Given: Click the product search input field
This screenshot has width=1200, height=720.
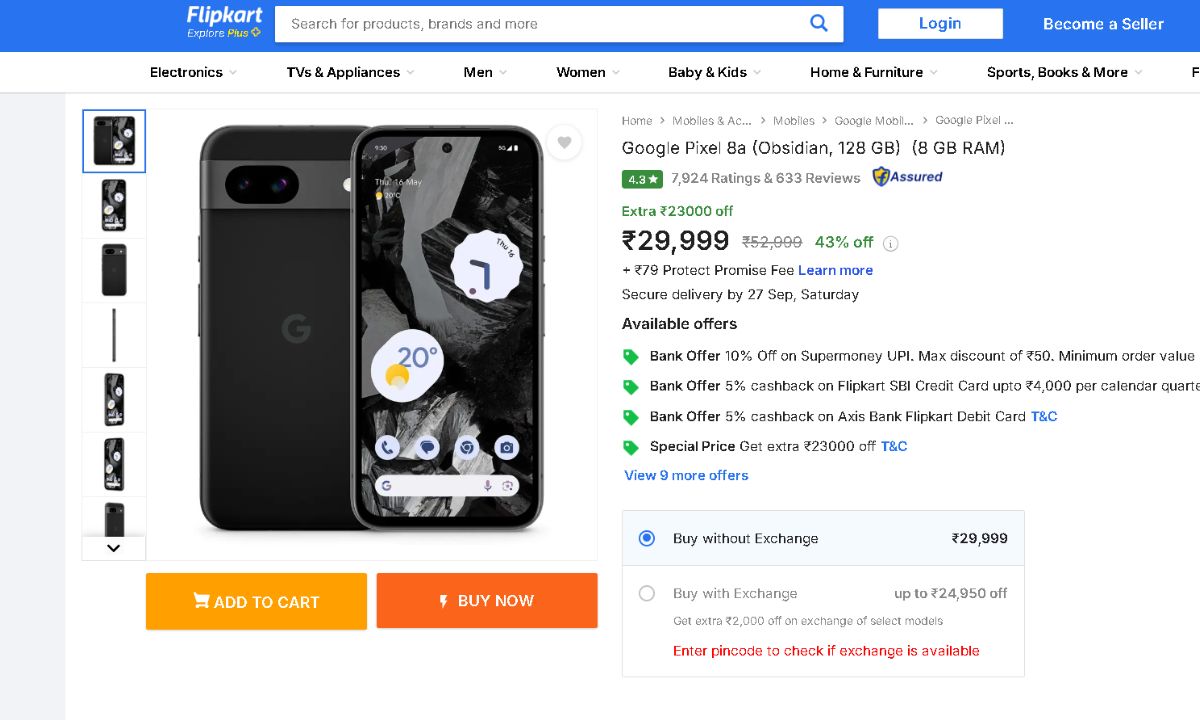Looking at the screenshot, I should (540, 24).
